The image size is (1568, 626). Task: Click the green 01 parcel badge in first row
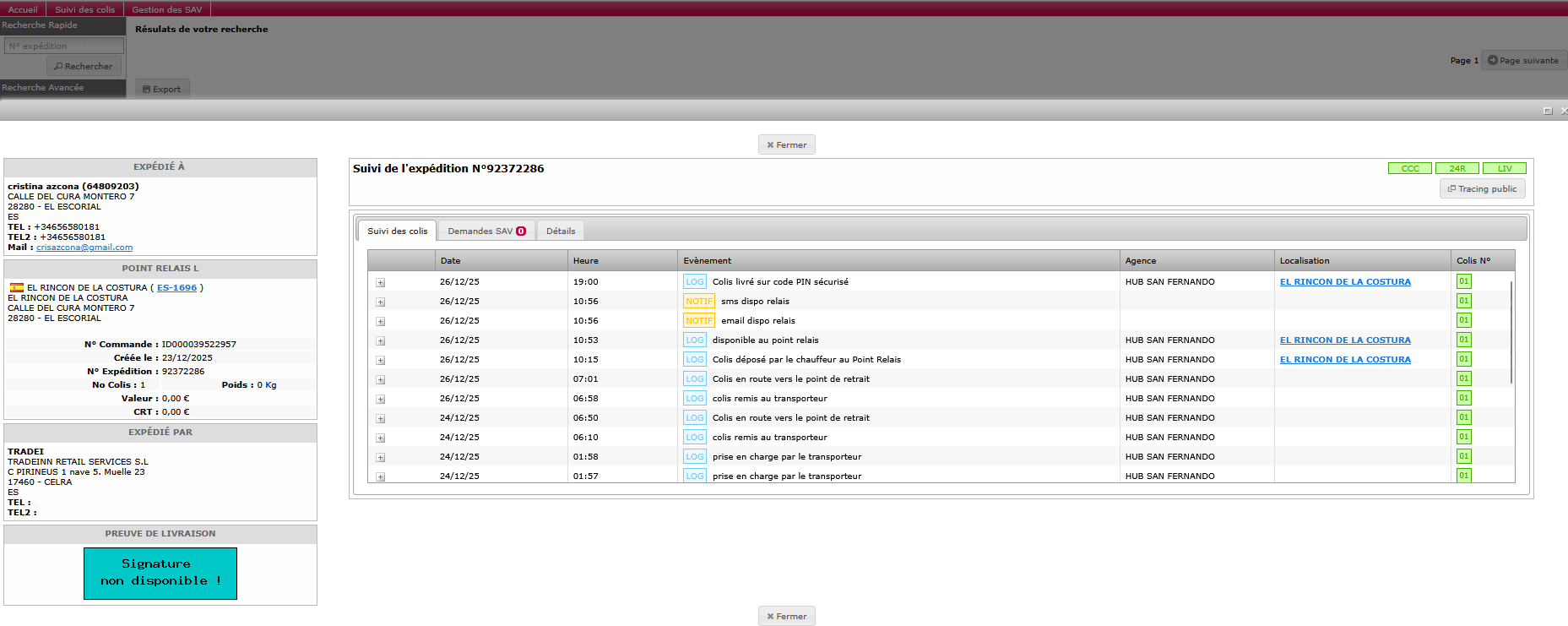[x=1463, y=281]
